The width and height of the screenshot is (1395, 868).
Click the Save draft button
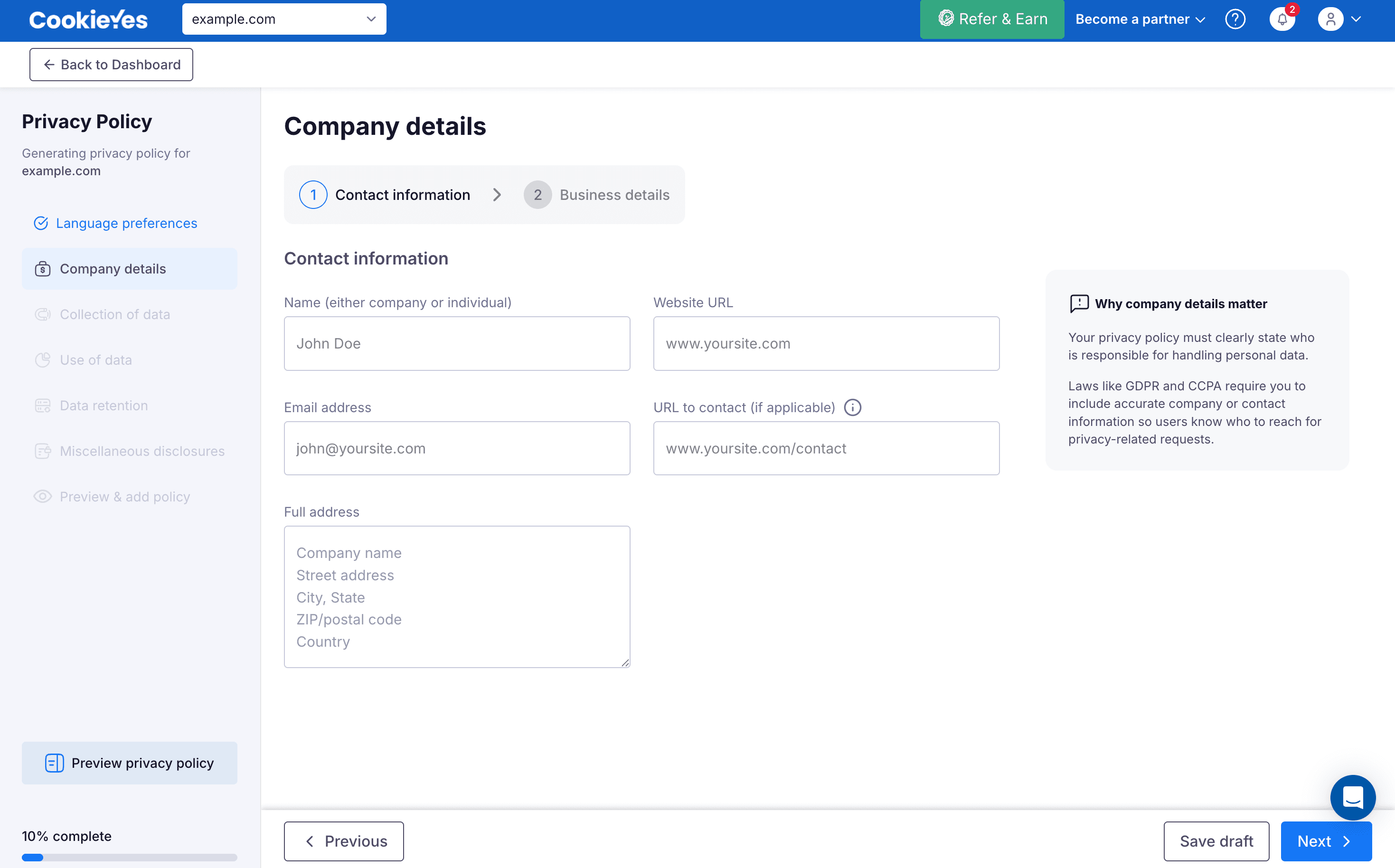(x=1216, y=841)
